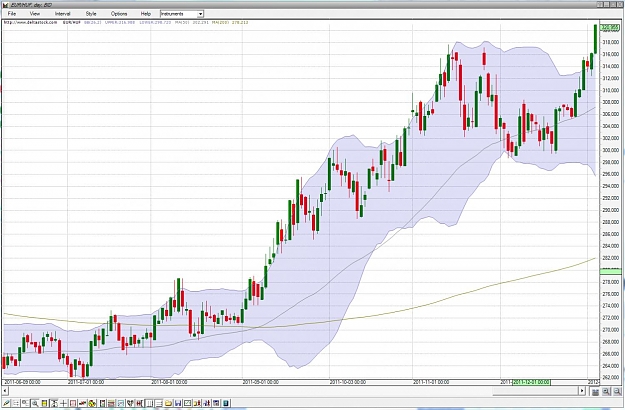The width and height of the screenshot is (625, 410).
Task: Open the Options menu
Action: coord(119,14)
